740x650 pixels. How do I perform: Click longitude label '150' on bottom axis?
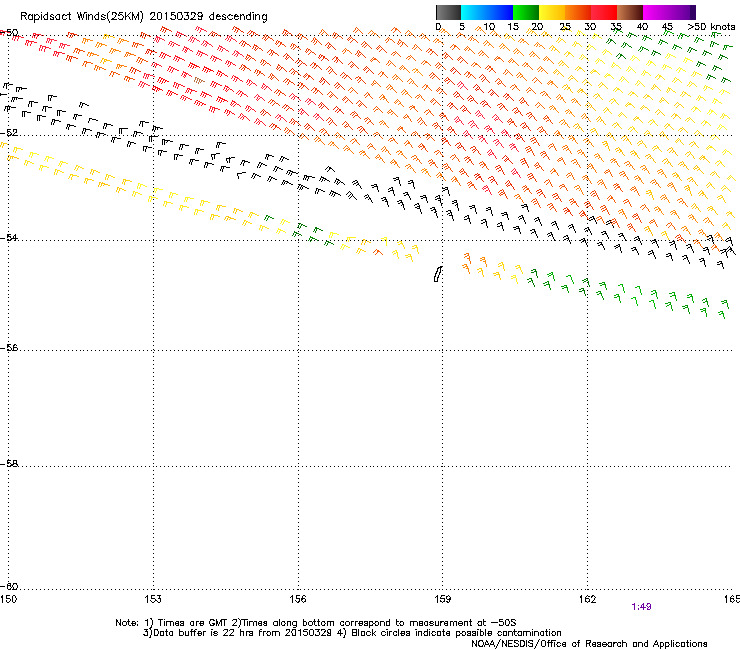pos(8,599)
